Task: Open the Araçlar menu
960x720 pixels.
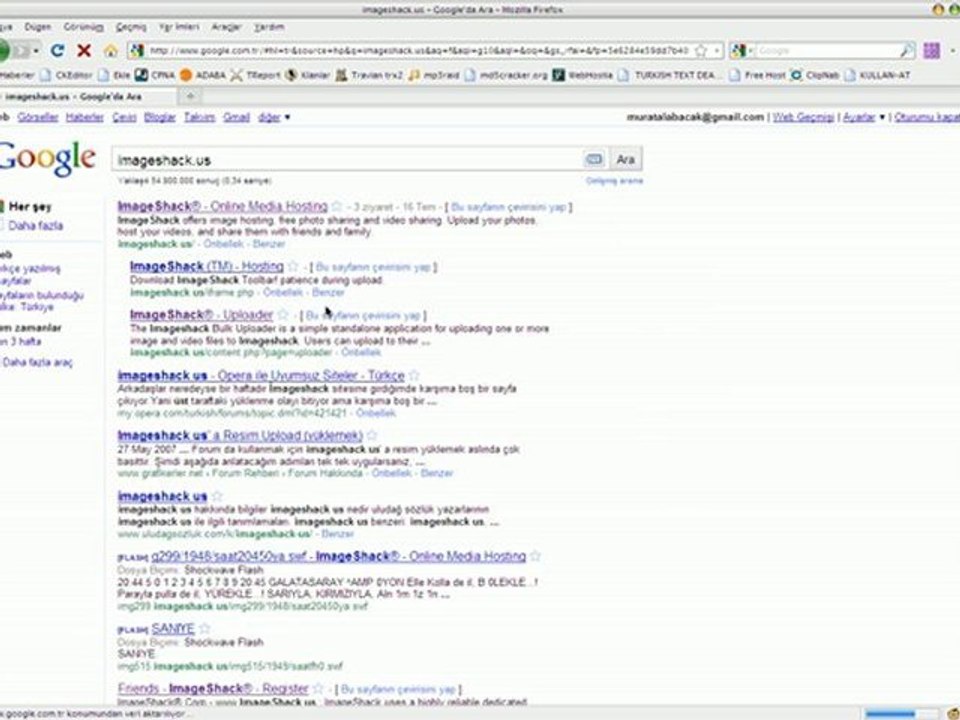Action: click(x=227, y=27)
